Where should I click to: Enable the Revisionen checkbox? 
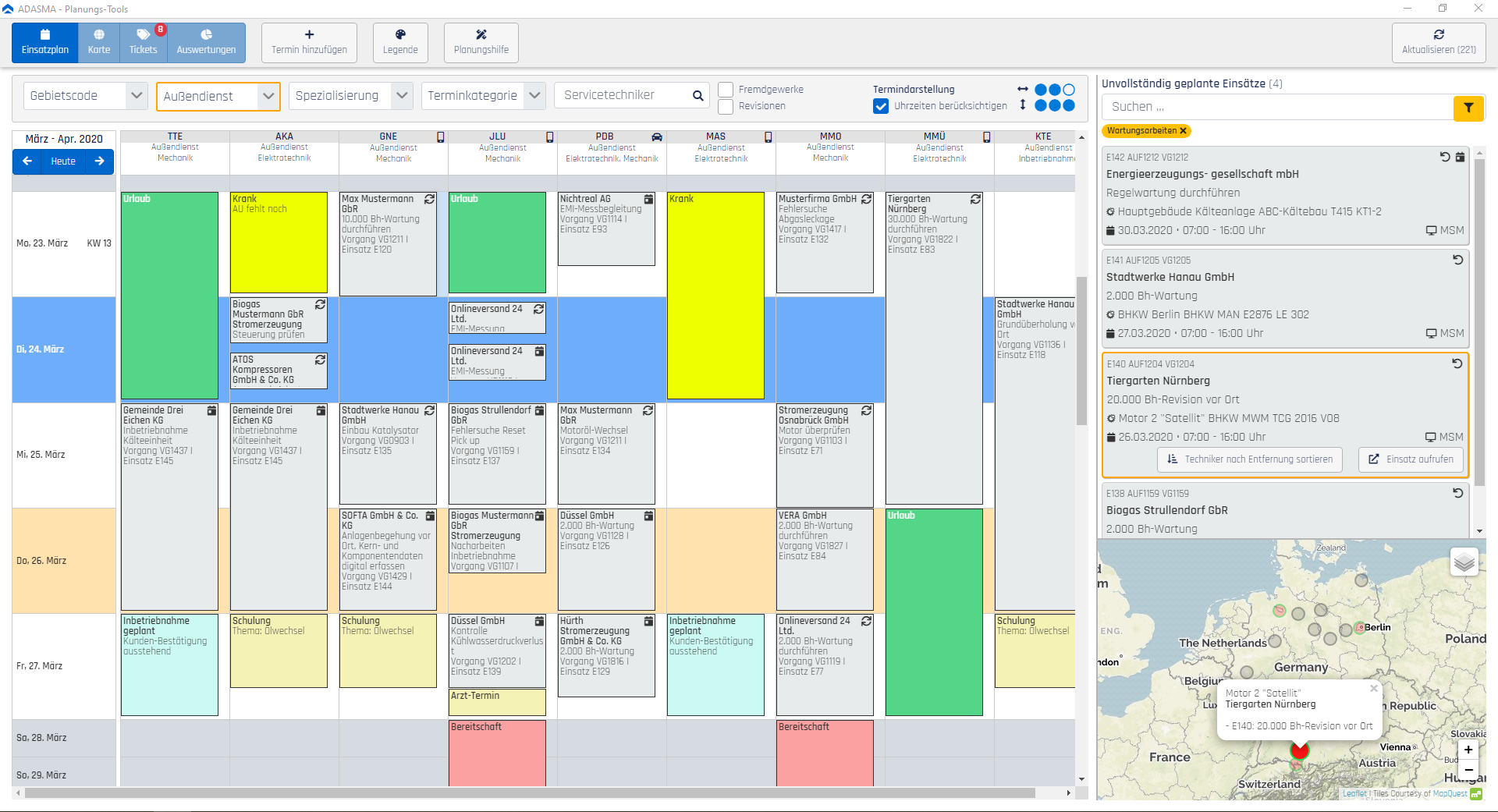(x=726, y=105)
